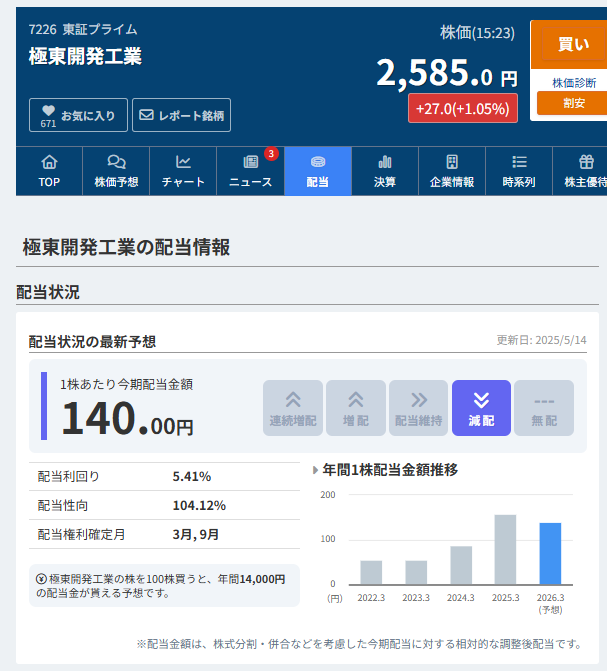Click the payout ratio value 104.12%
Screen dimensions: 607x671
(199, 505)
